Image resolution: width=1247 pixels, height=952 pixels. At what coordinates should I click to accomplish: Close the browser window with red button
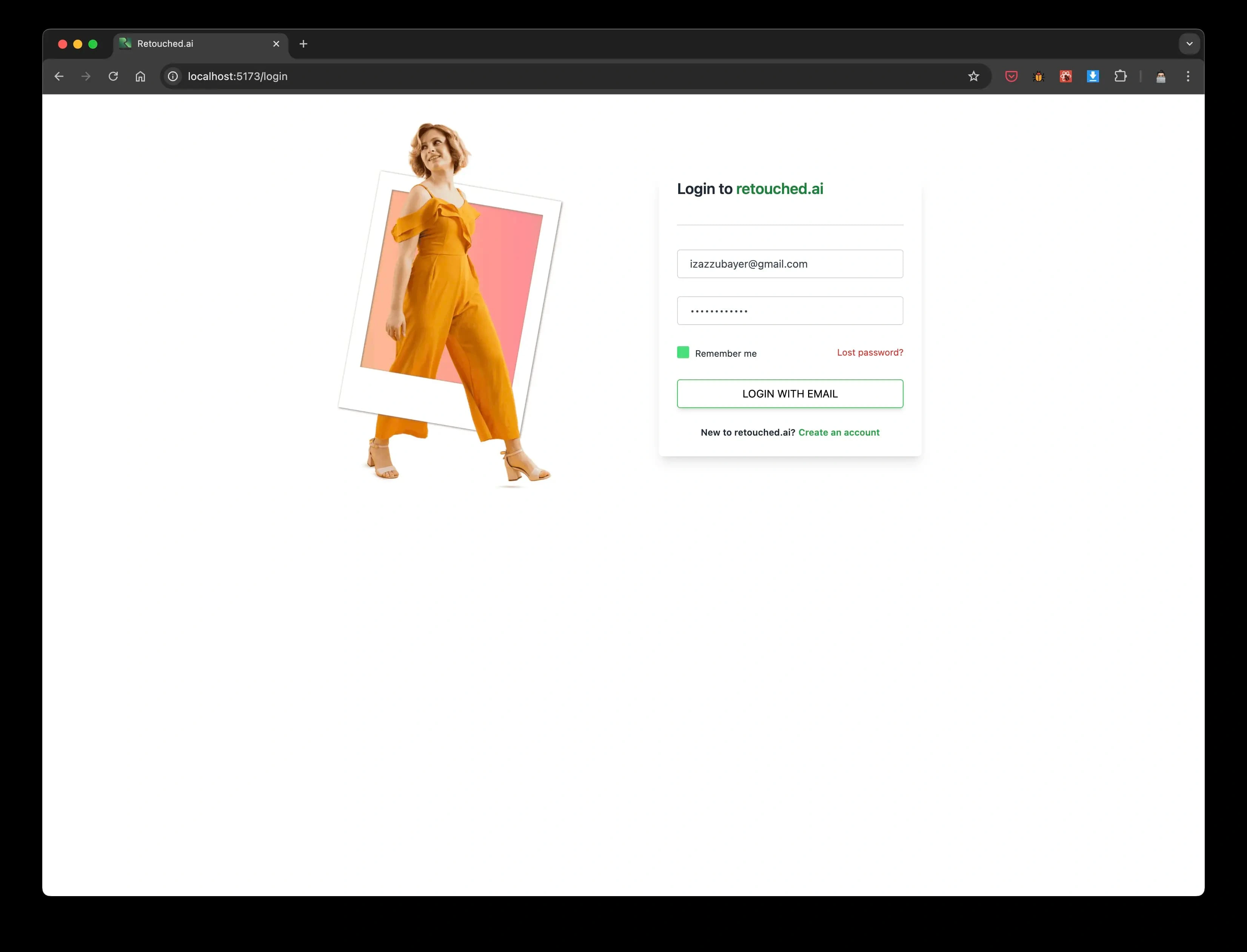pyautogui.click(x=63, y=44)
